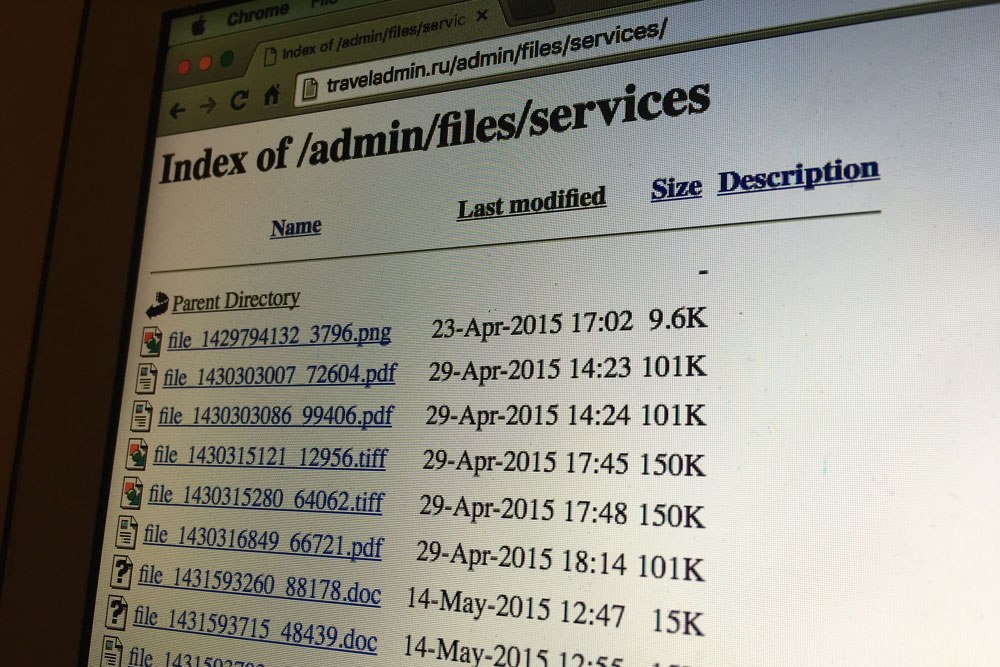Image resolution: width=1000 pixels, height=667 pixels.
Task: Go forward with the browser forward arrow
Action: 207,105
